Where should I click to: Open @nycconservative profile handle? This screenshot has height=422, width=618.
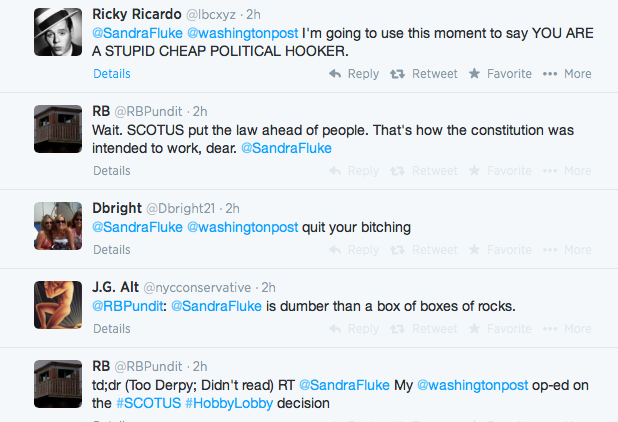click(x=197, y=288)
